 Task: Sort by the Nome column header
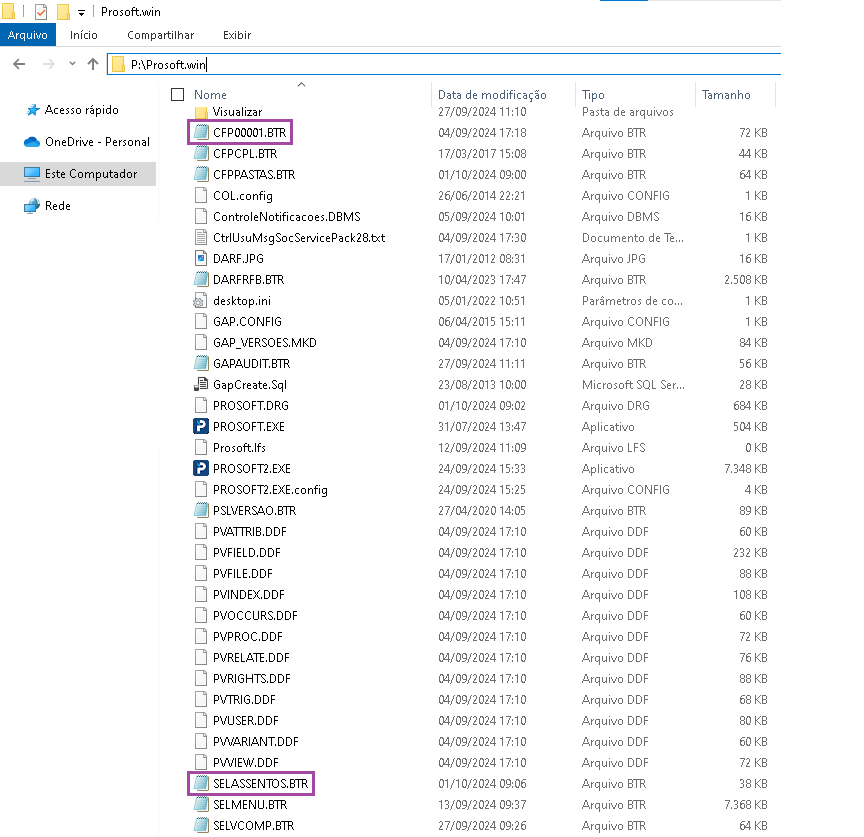210,95
